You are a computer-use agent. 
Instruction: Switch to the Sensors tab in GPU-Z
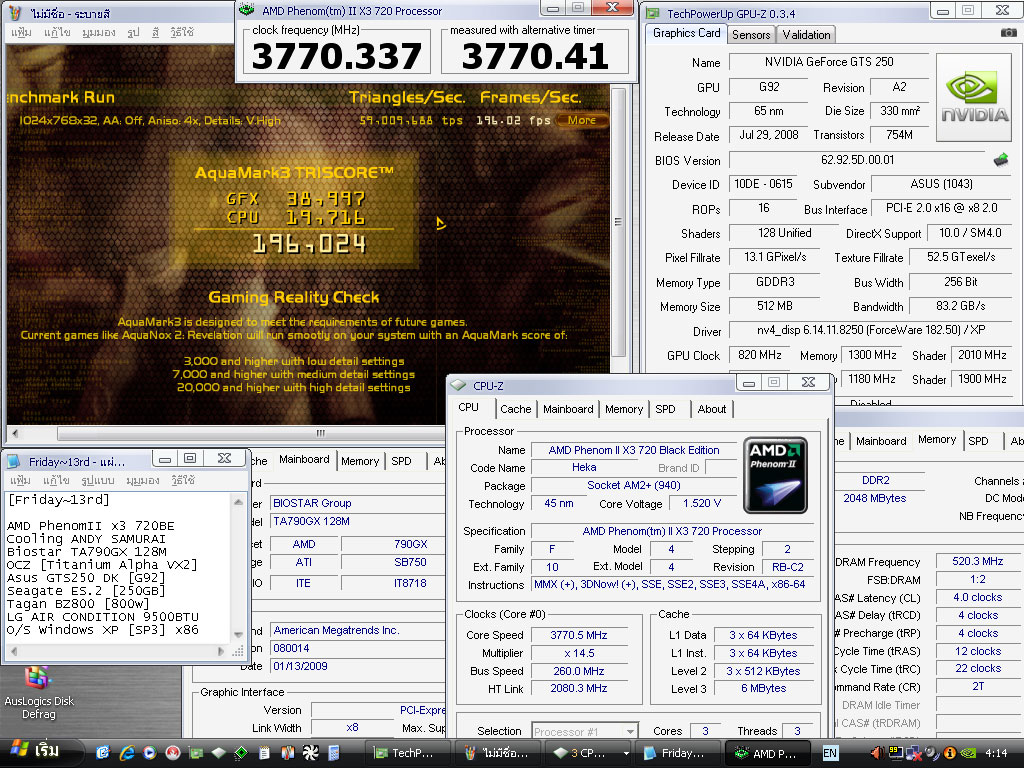click(750, 35)
